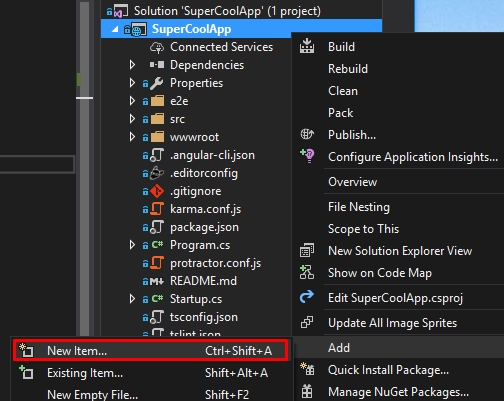Expand the Dependencies node
Image resolution: width=504 pixels, height=401 pixels.
coord(132,65)
